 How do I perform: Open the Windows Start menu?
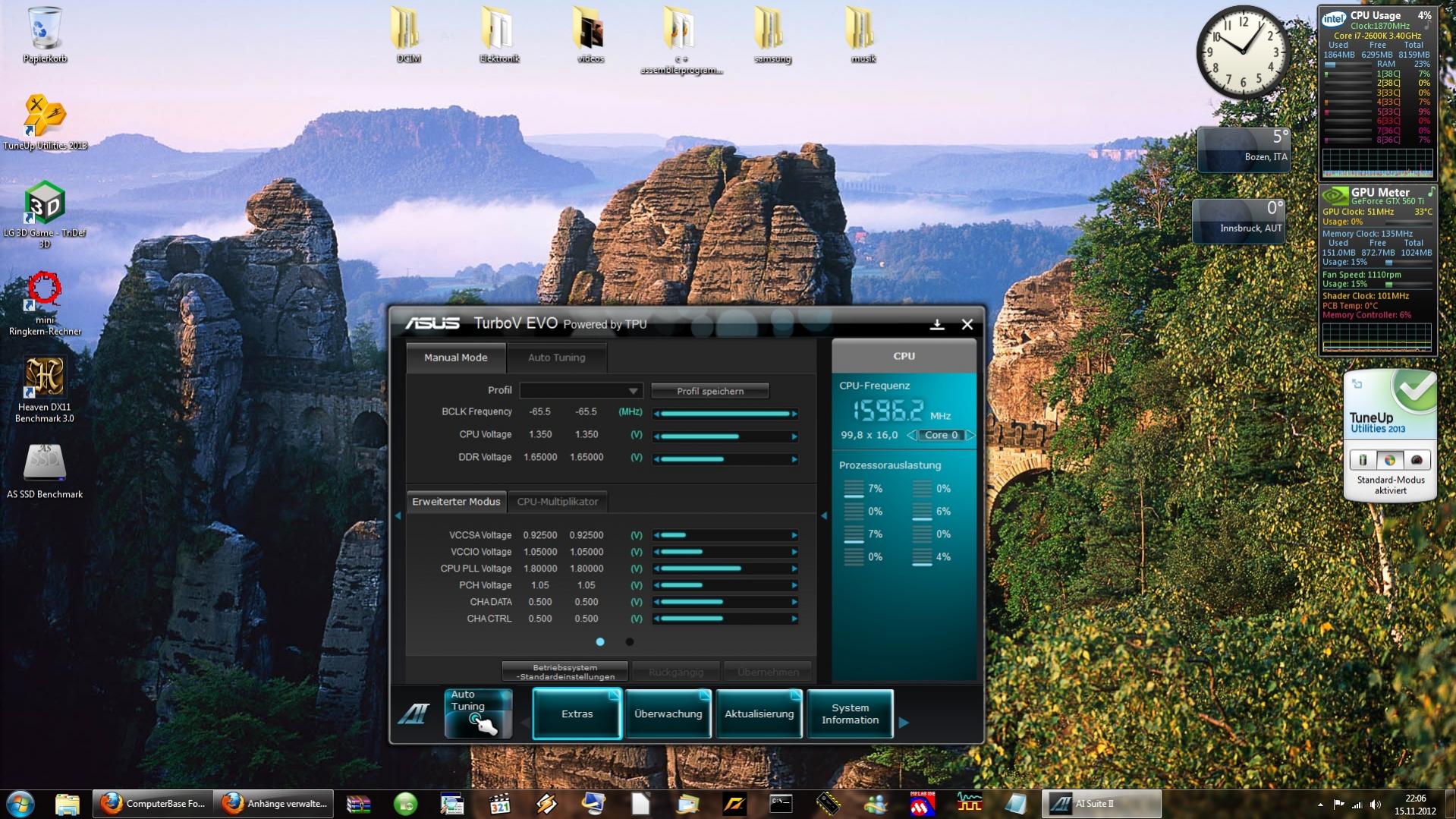(x=20, y=803)
